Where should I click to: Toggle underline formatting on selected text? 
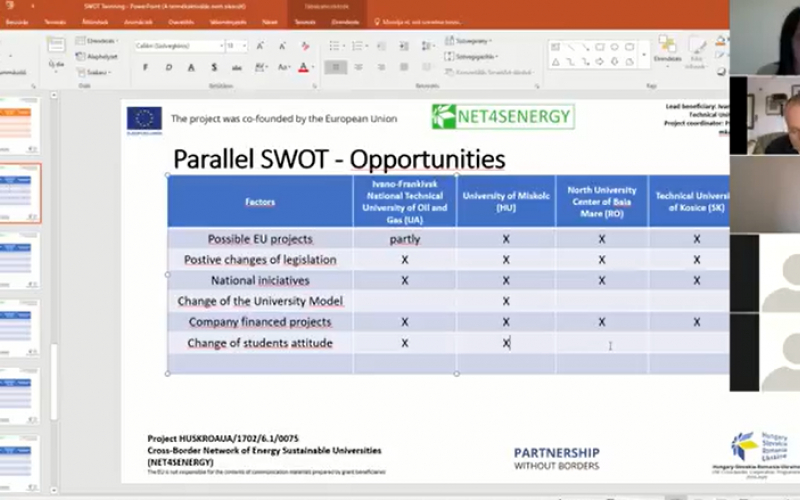click(191, 67)
